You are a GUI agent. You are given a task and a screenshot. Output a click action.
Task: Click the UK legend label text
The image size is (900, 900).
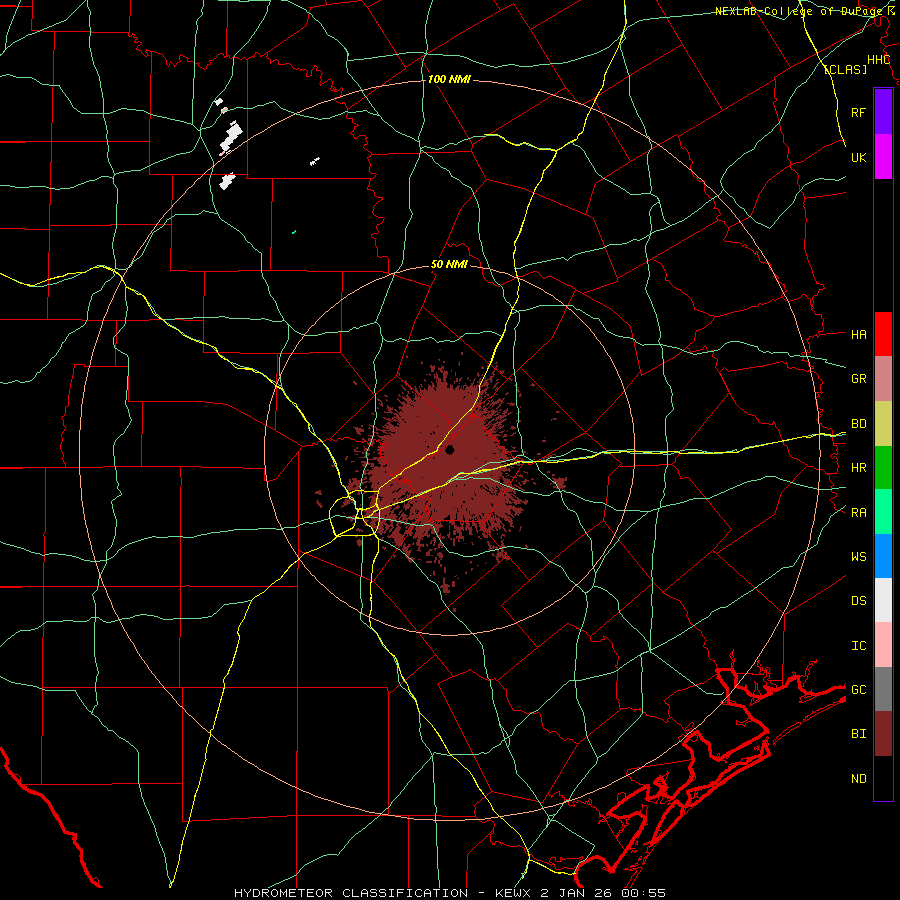pyautogui.click(x=859, y=158)
